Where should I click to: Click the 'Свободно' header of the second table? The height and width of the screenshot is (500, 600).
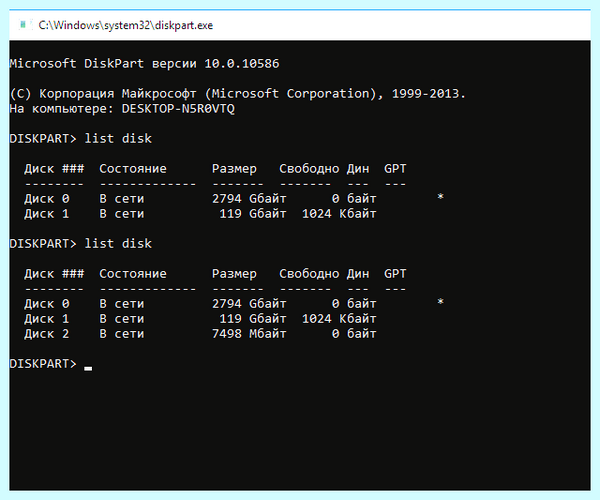309,274
